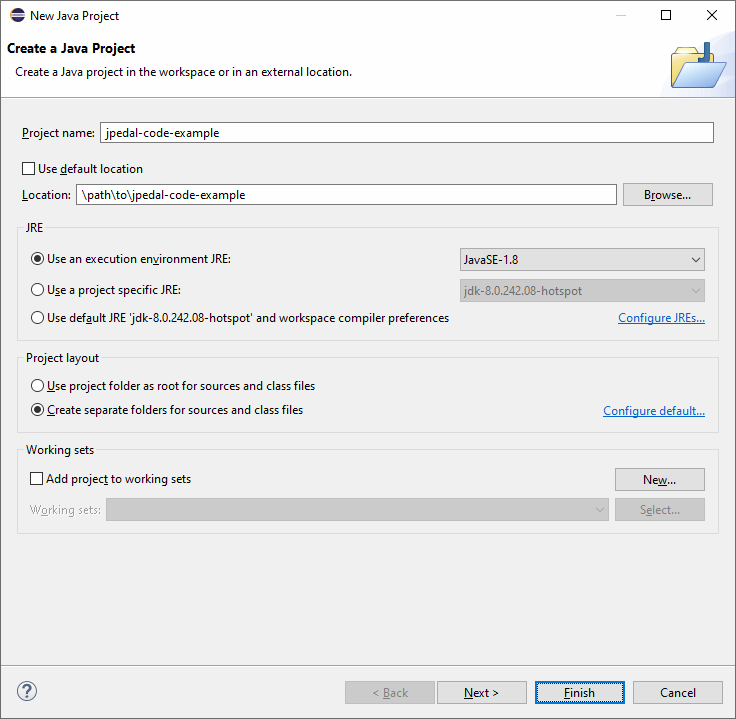
Task: Click into the Project name field
Action: (x=406, y=132)
